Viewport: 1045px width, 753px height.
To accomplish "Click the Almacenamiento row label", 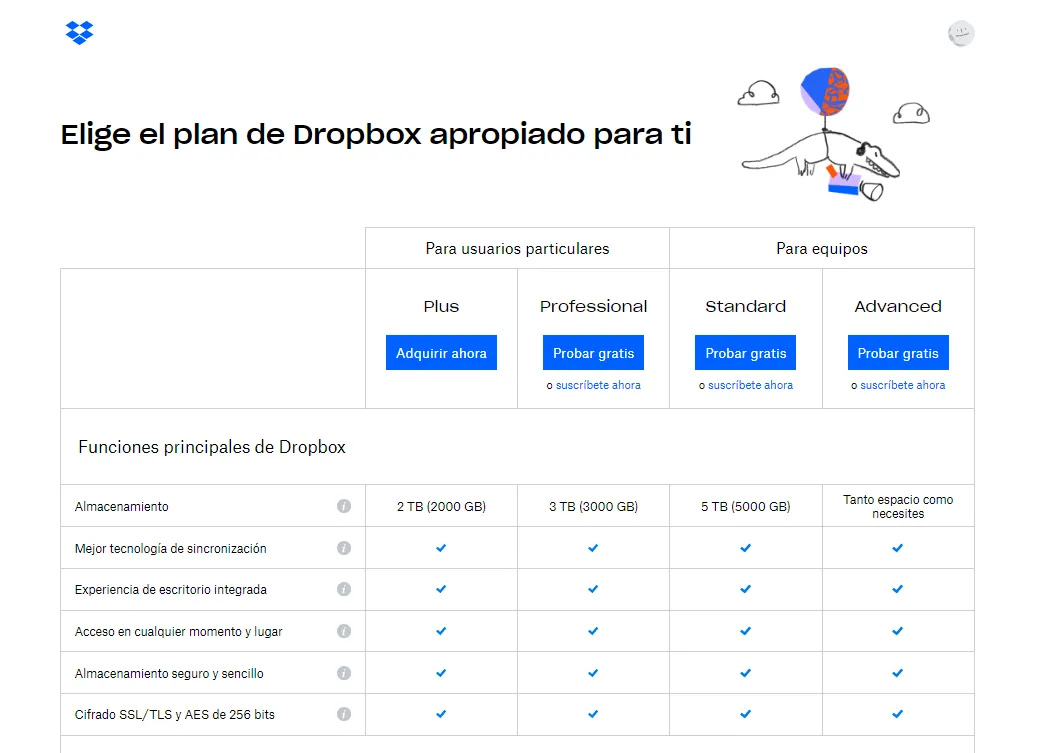I will click(x=121, y=506).
